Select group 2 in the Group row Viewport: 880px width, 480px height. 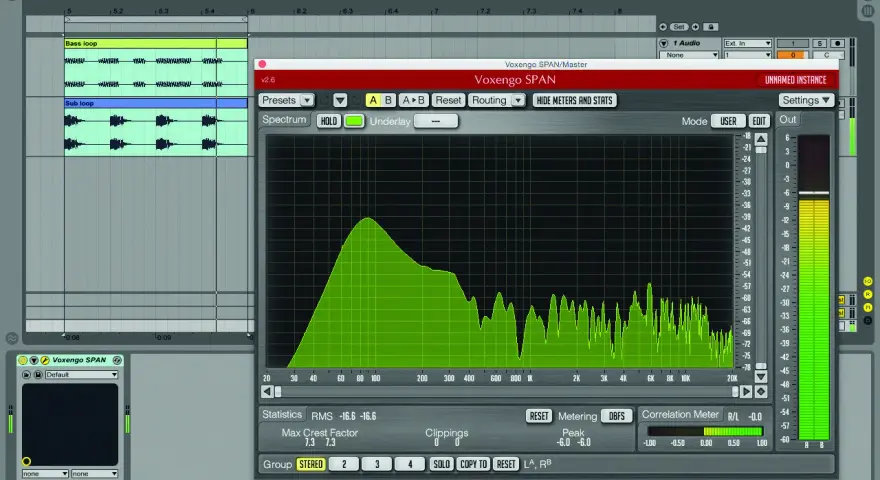pyautogui.click(x=343, y=464)
